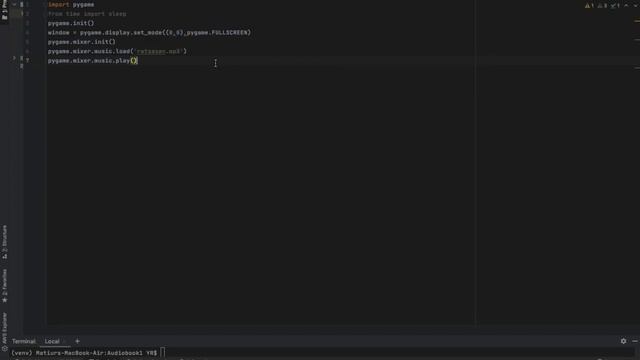Go to next highlighted error arrow
This screenshot has width=640, height=360.
[635, 6]
